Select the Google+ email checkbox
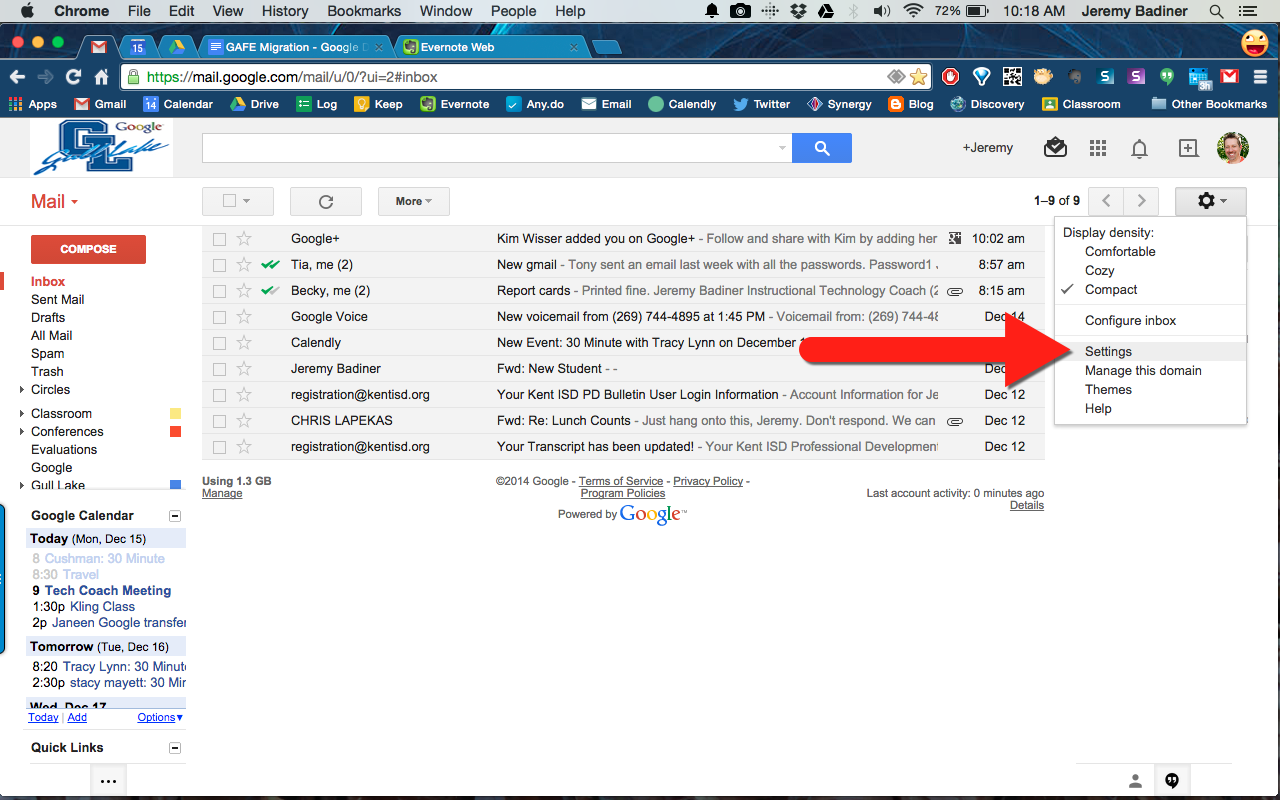This screenshot has height=800, width=1280. (219, 239)
